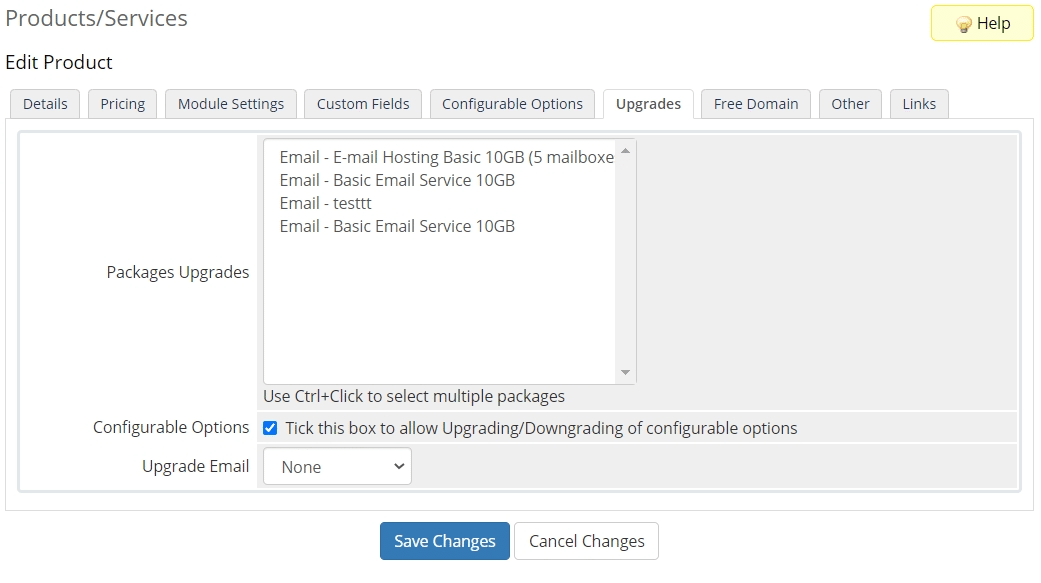Open the Custom Fields tab

click(363, 104)
